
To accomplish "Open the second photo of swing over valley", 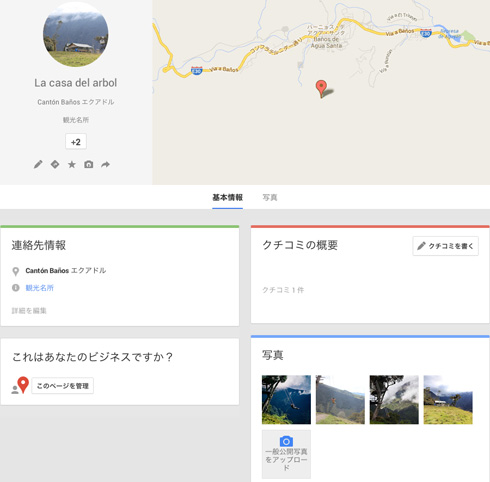I will tap(340, 400).
